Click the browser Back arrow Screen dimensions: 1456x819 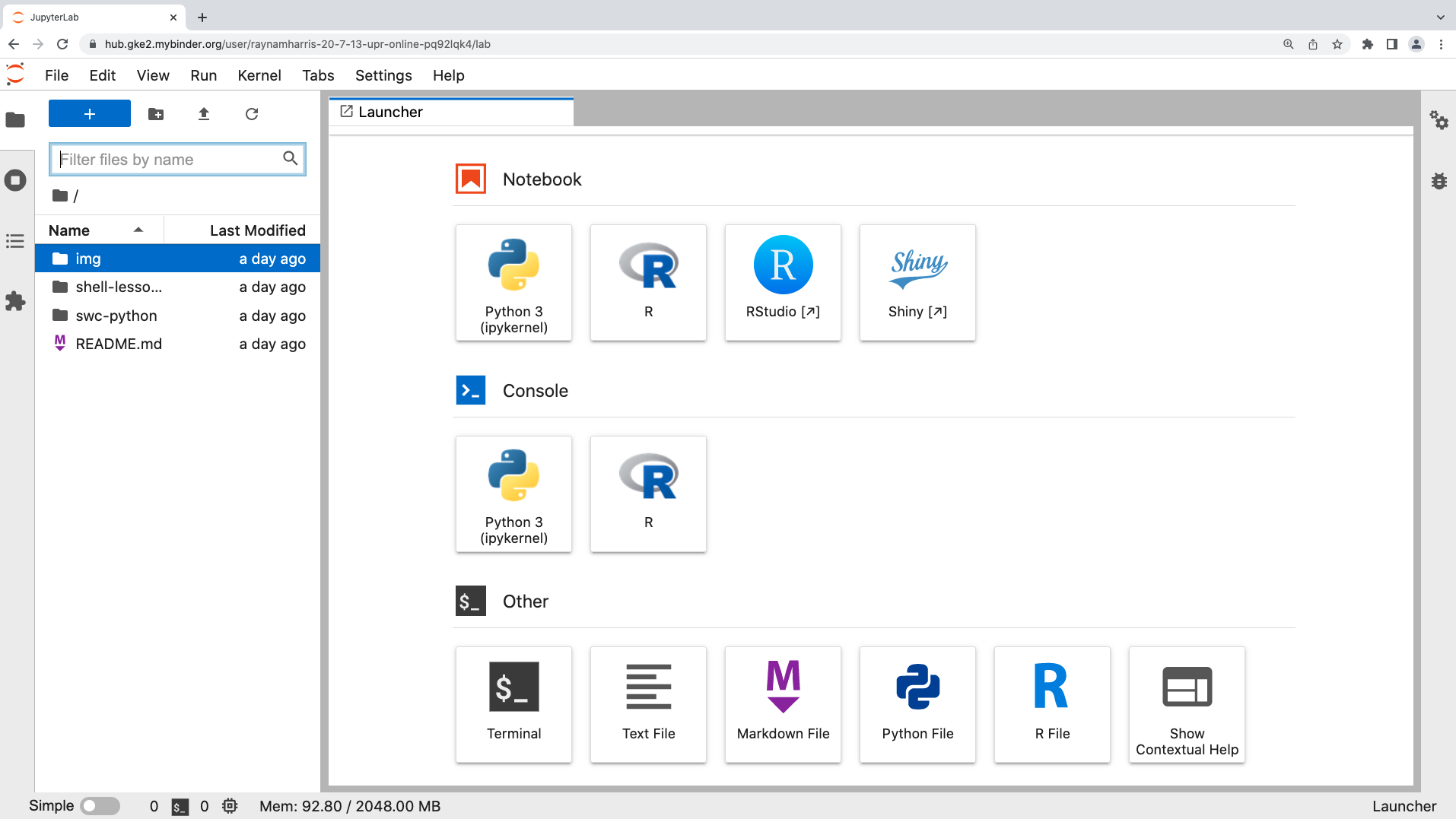coord(14,44)
